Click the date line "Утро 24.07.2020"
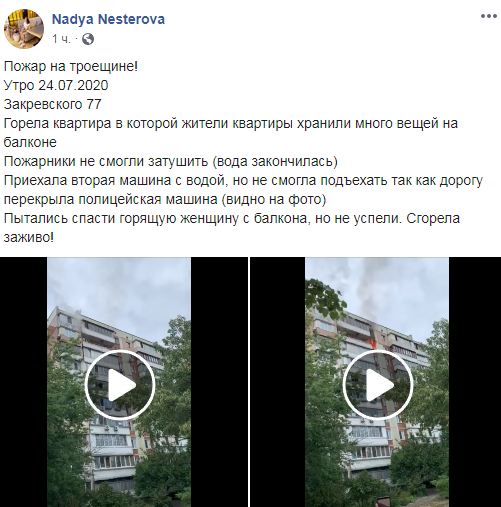This screenshot has height=507, width=501. [56, 86]
